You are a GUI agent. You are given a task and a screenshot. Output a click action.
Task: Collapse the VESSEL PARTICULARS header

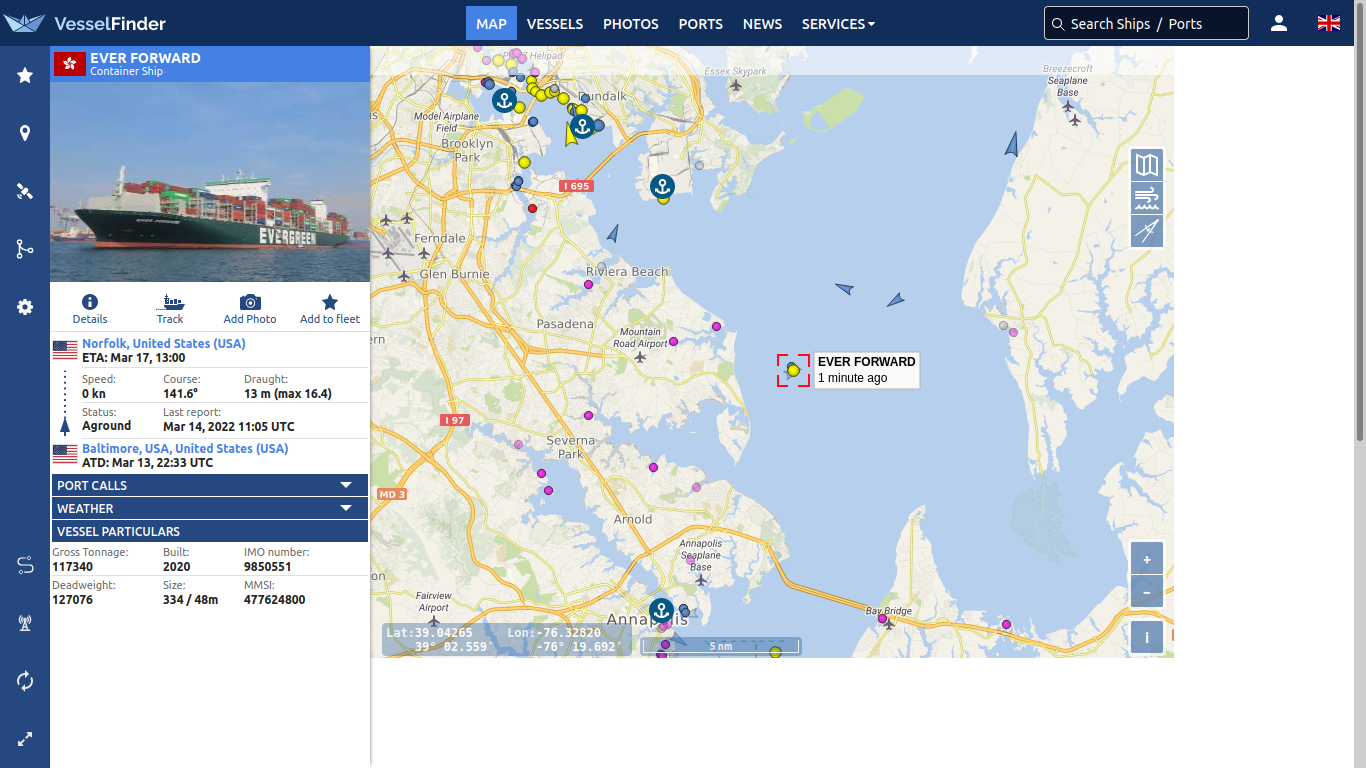210,531
